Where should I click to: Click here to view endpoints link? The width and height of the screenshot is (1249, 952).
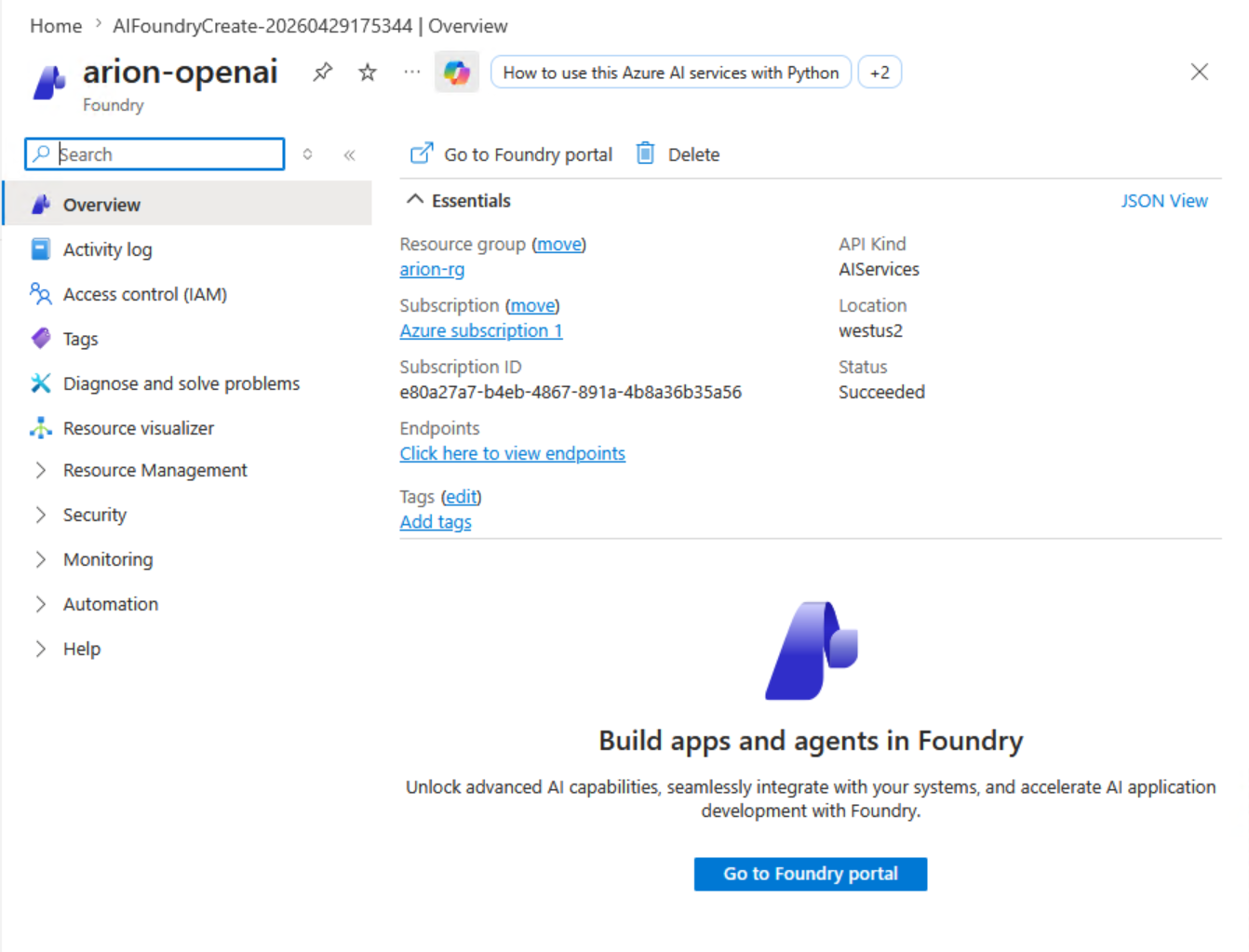point(512,453)
